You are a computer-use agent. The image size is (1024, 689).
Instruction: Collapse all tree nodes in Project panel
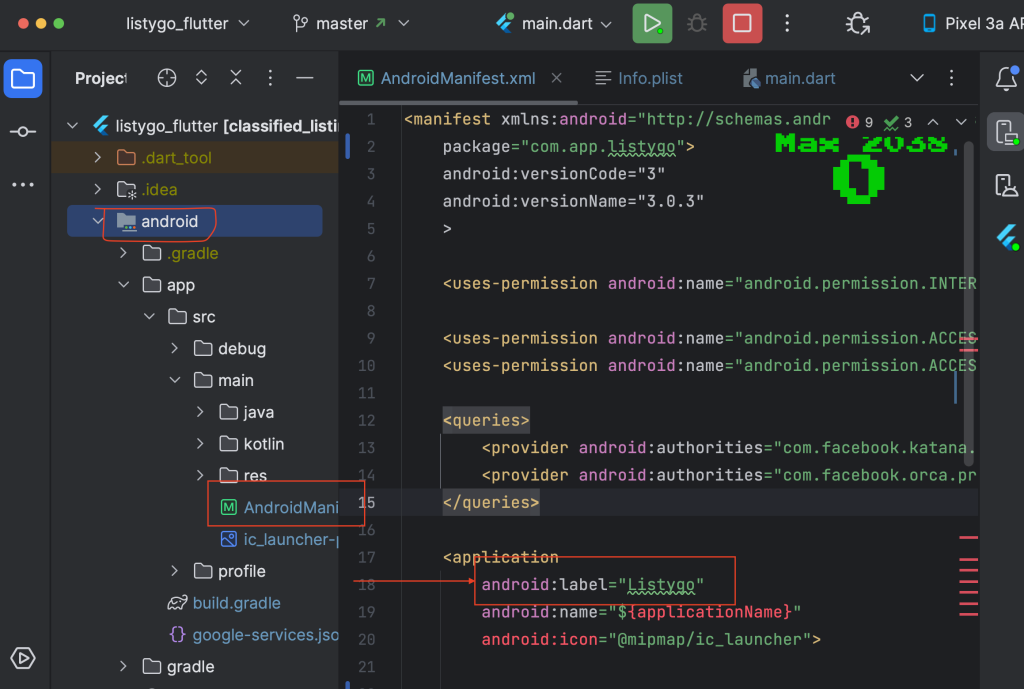[236, 78]
